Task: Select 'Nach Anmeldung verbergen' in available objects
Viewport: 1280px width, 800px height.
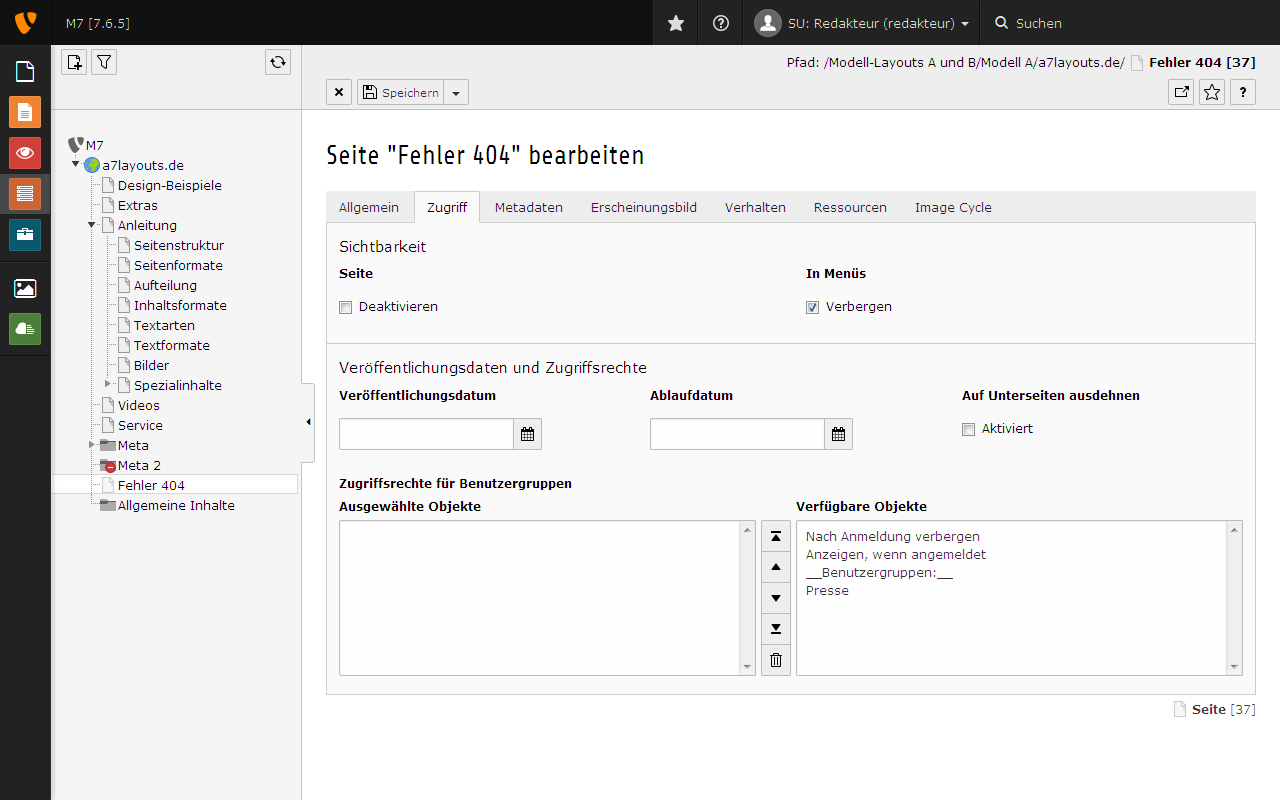Action: coord(893,537)
